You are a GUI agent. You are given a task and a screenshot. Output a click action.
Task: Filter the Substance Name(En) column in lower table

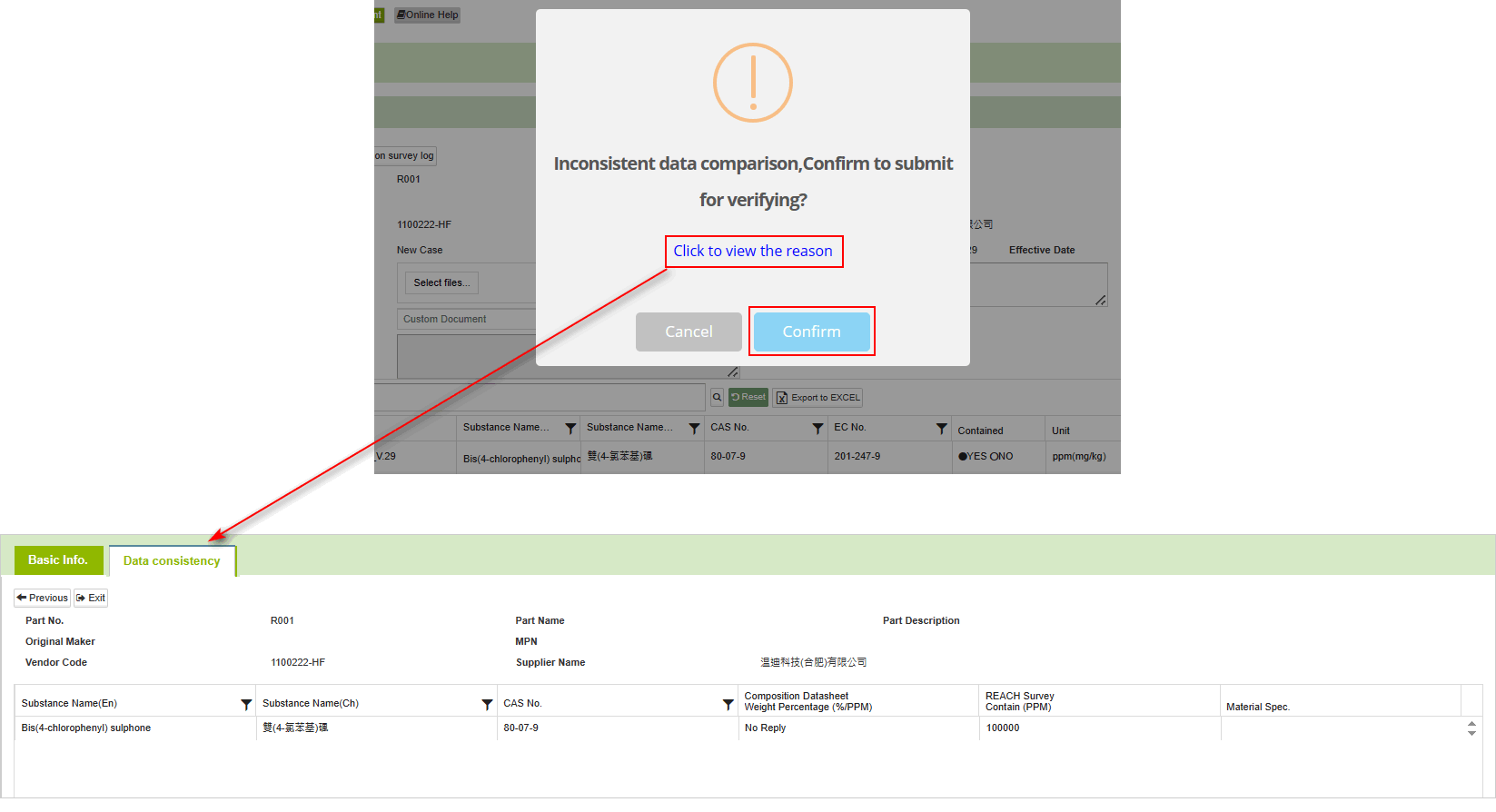(246, 704)
